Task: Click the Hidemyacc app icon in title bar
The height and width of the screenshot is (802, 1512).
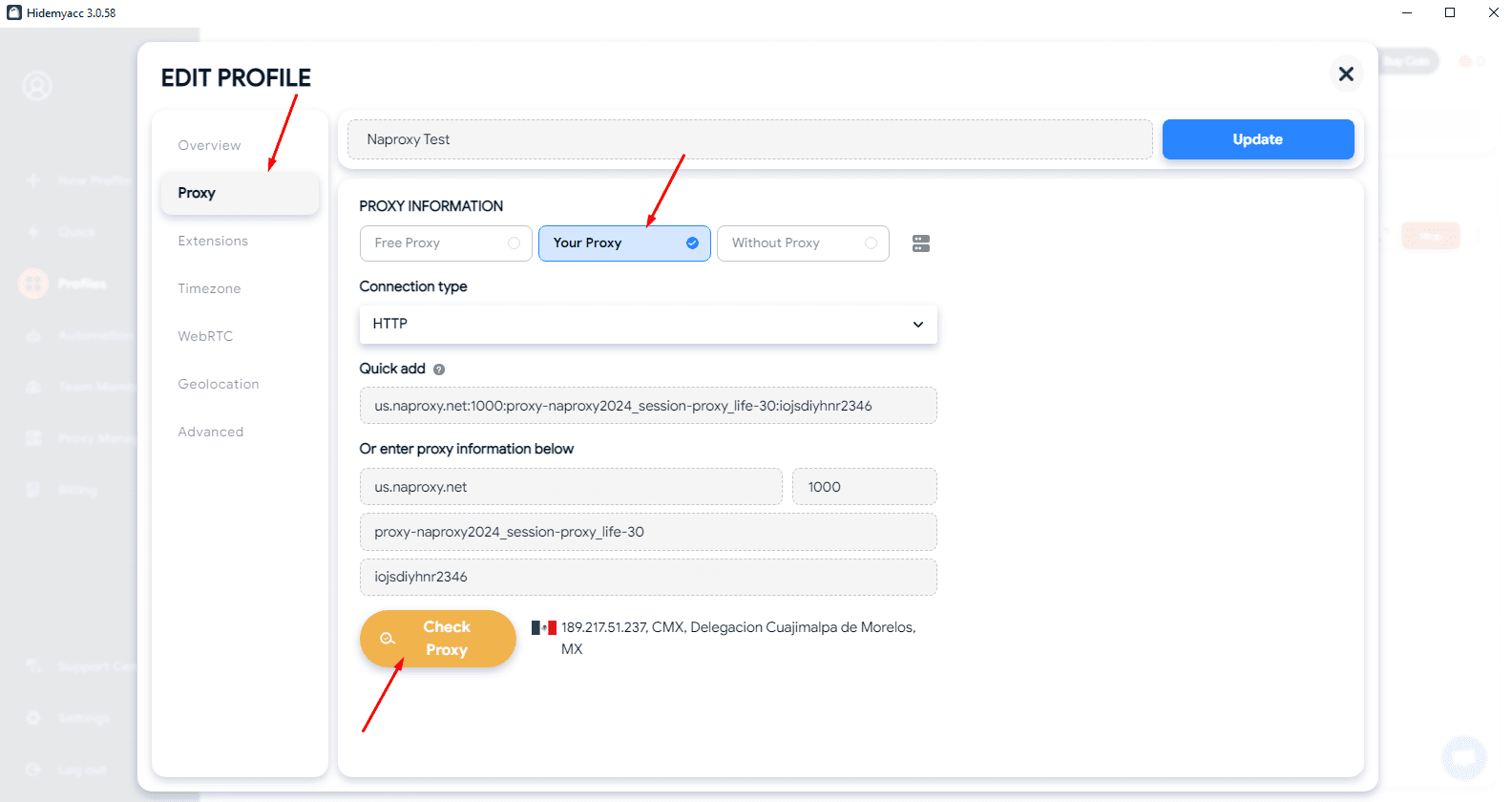Action: pyautogui.click(x=14, y=12)
